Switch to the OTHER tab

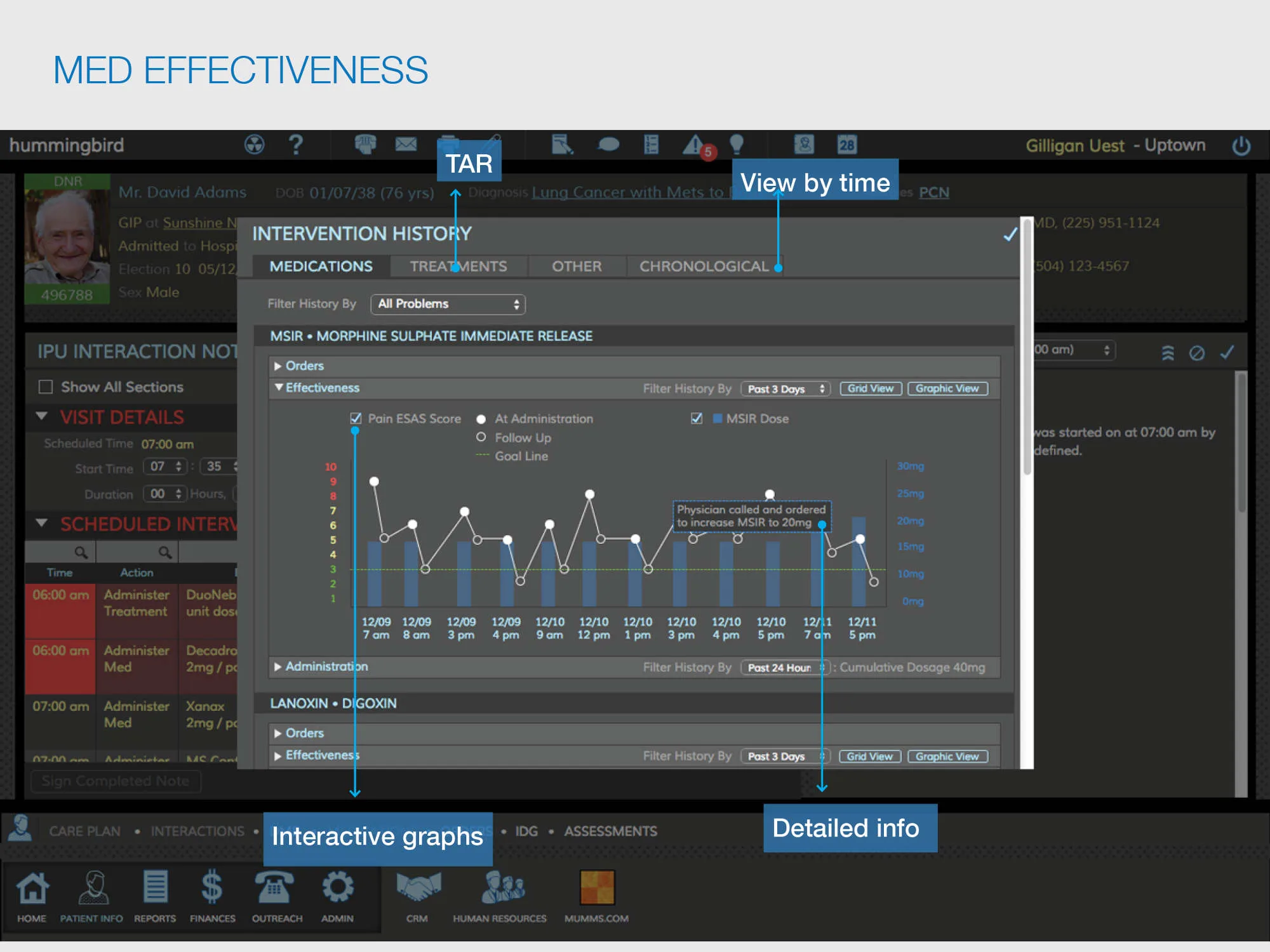(x=577, y=267)
